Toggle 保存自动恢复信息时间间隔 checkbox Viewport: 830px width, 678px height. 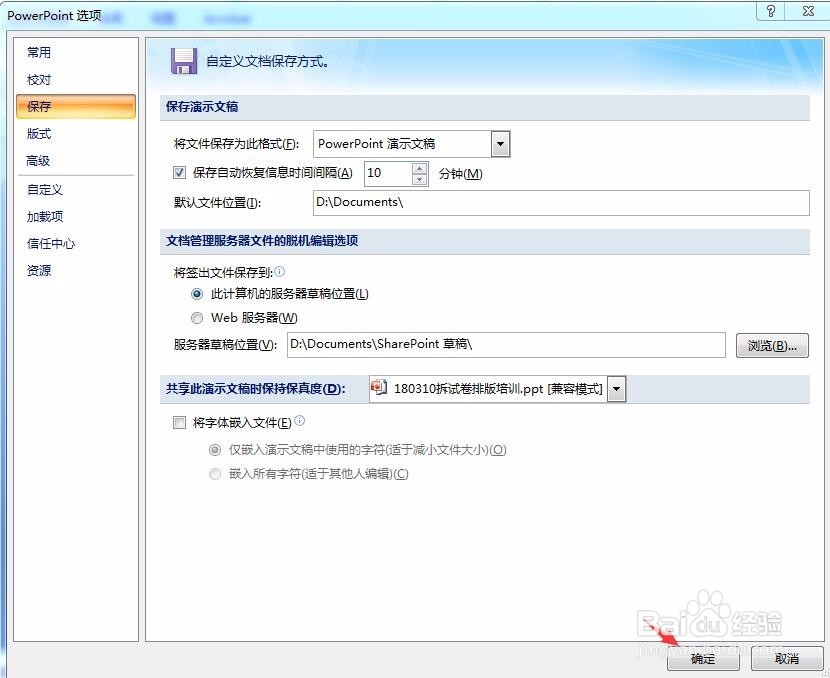[x=179, y=173]
